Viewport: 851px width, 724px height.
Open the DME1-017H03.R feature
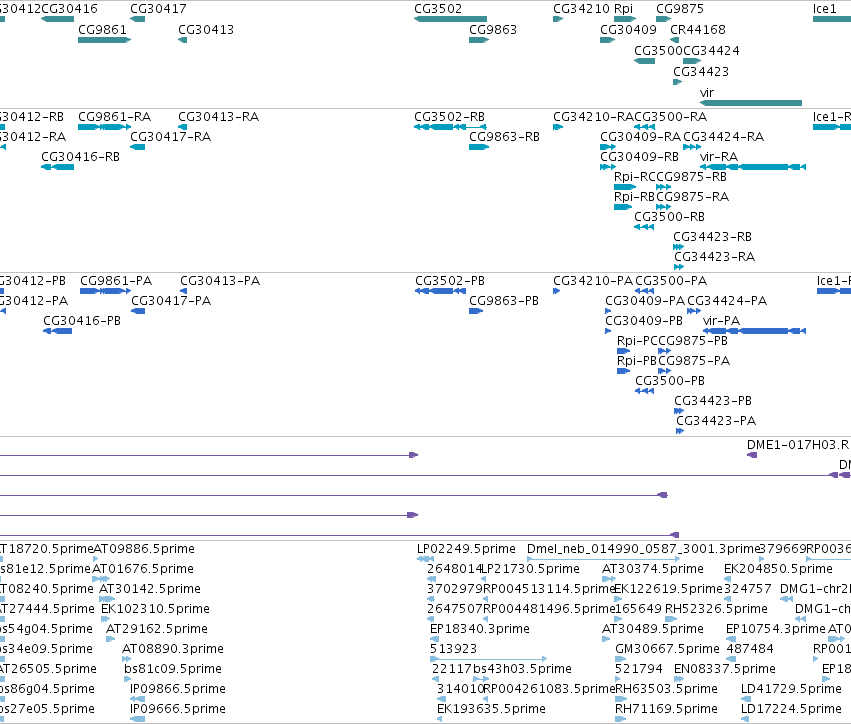pyautogui.click(x=752, y=455)
